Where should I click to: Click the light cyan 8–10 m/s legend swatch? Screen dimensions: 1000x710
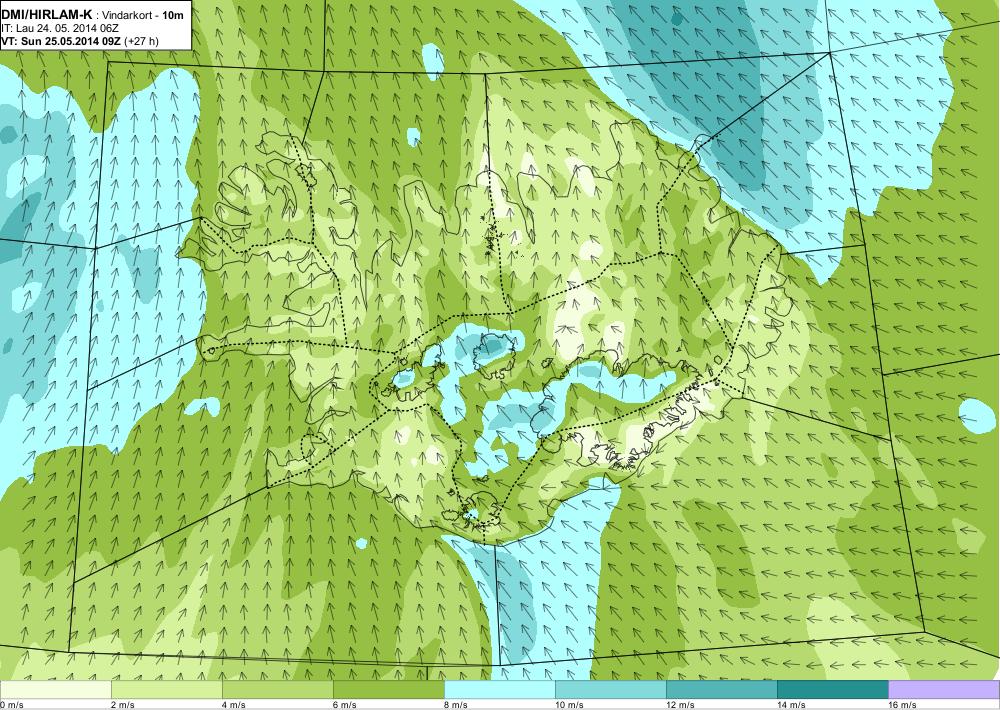[x=499, y=690]
